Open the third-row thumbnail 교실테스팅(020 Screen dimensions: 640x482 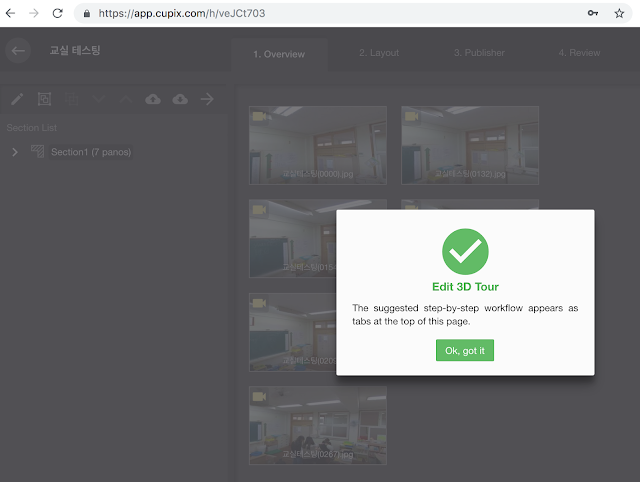point(293,332)
